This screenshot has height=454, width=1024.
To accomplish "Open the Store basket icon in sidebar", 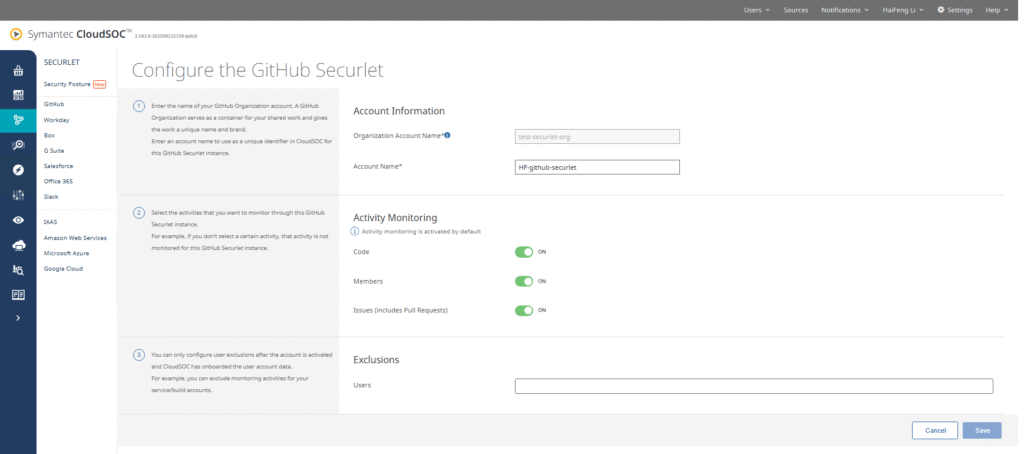I will [x=18, y=71].
